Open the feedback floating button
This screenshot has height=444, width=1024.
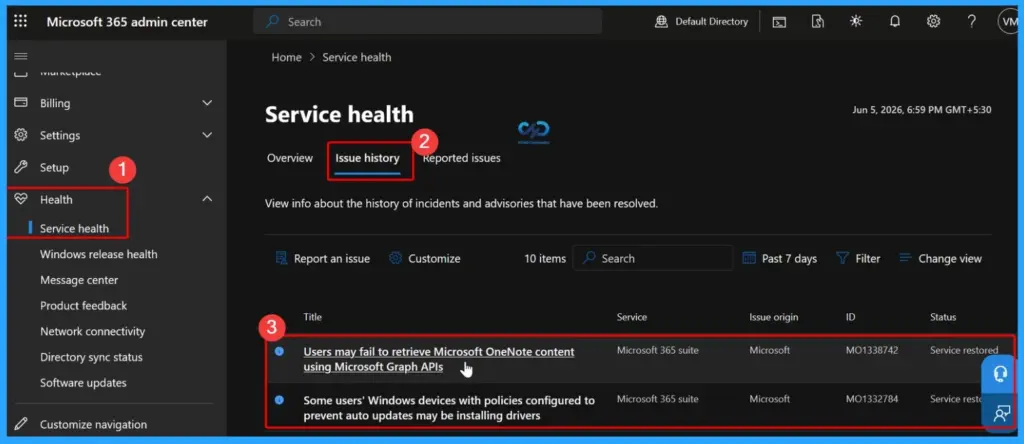coord(1000,413)
